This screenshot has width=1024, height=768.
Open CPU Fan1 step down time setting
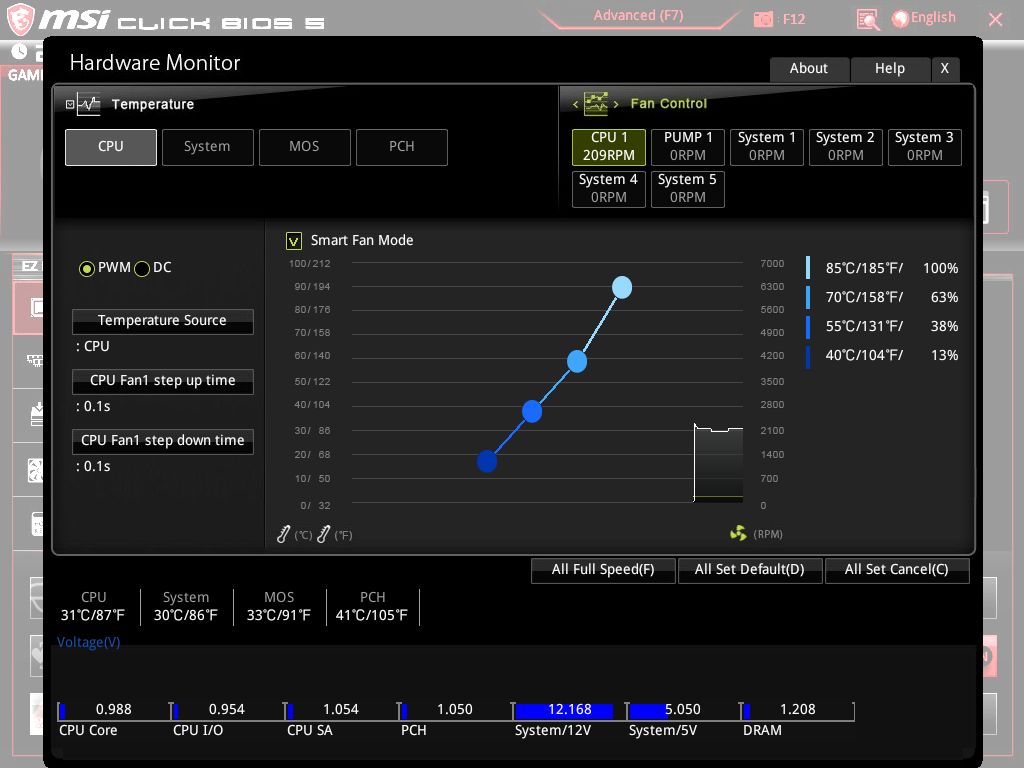coord(162,441)
